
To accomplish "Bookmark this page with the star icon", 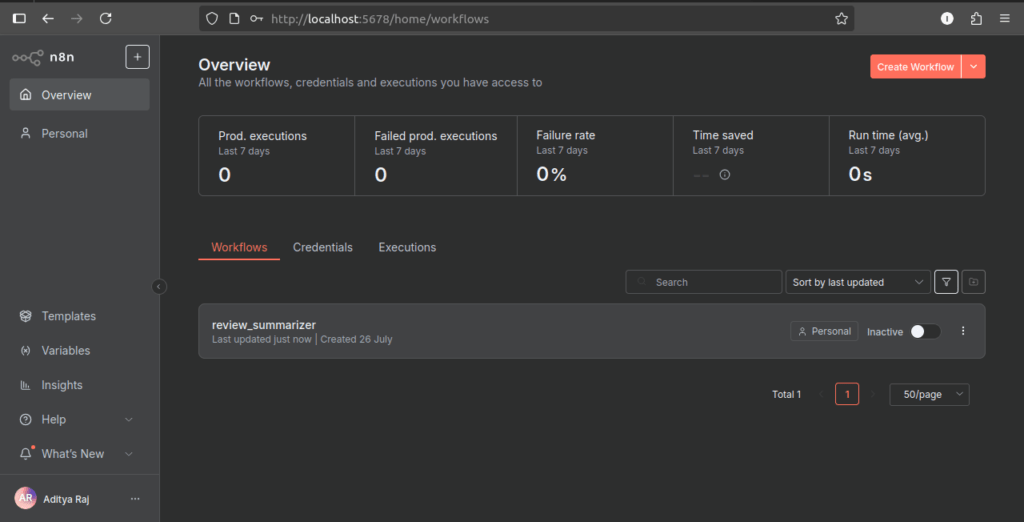I will click(x=841, y=18).
